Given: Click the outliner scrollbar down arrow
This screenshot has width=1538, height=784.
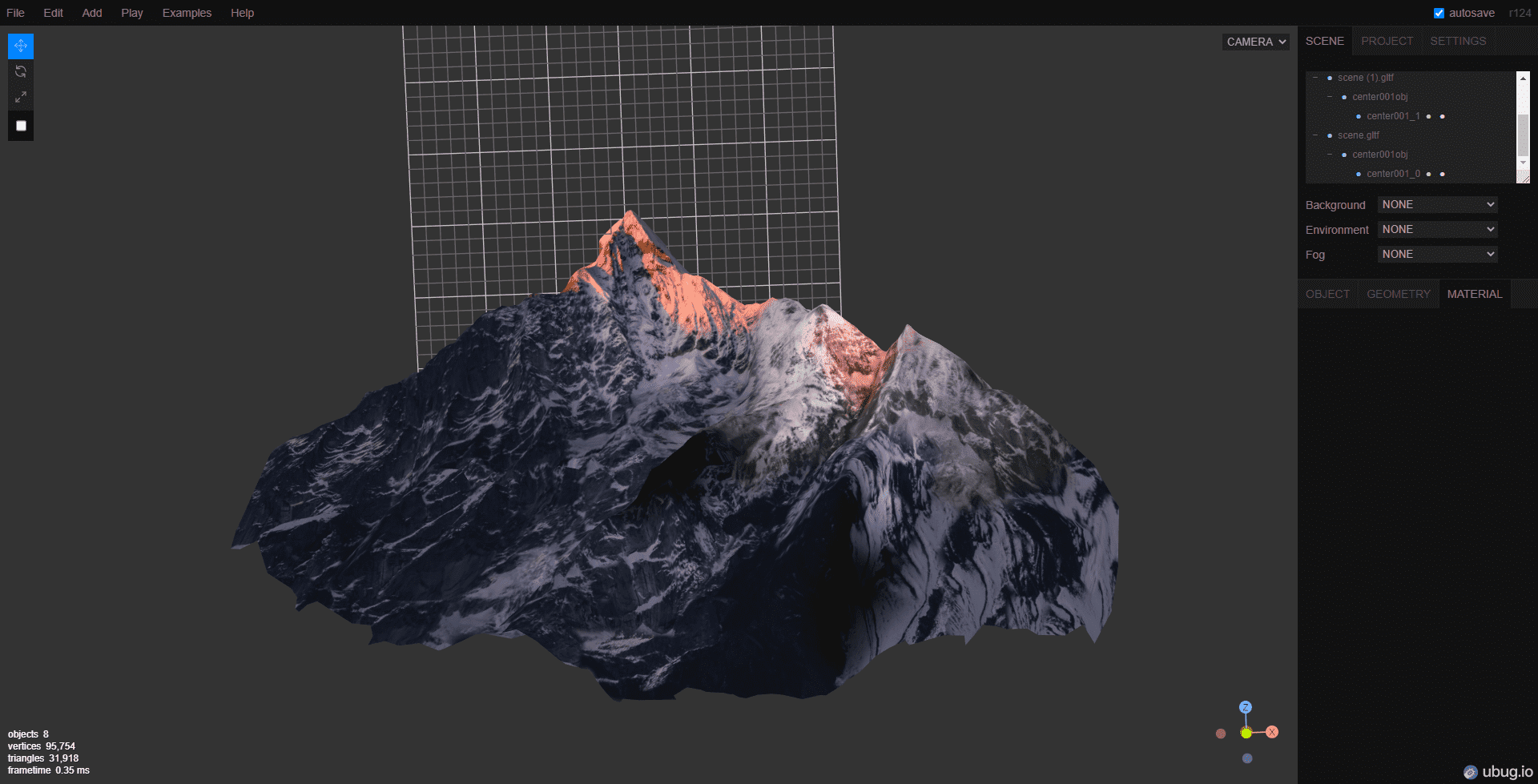Looking at the screenshot, I should click(x=1523, y=163).
